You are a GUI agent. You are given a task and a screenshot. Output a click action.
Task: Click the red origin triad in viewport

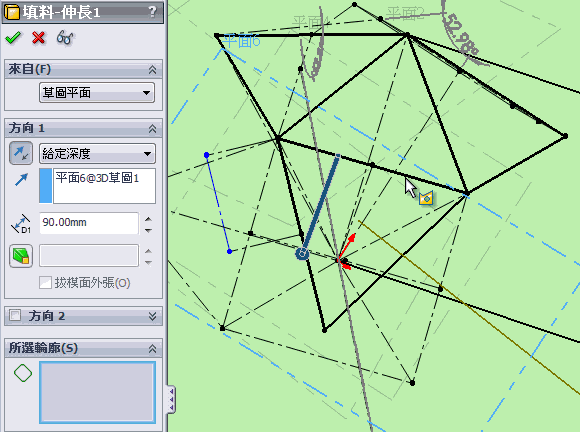coord(345,252)
